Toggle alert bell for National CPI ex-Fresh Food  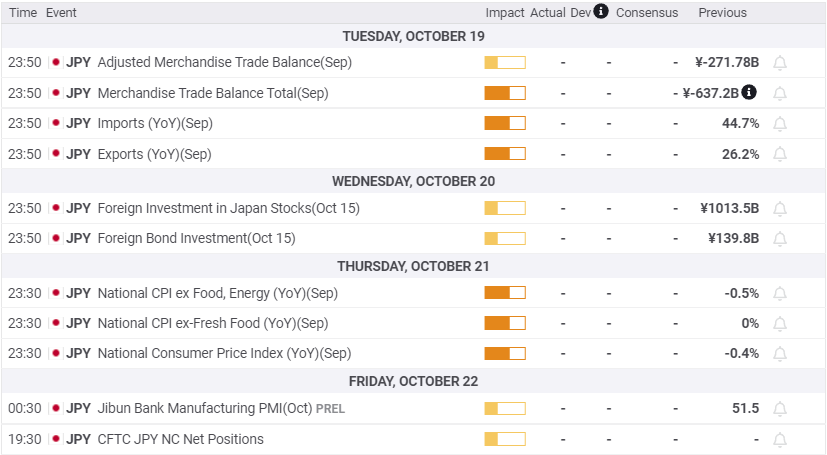780,323
